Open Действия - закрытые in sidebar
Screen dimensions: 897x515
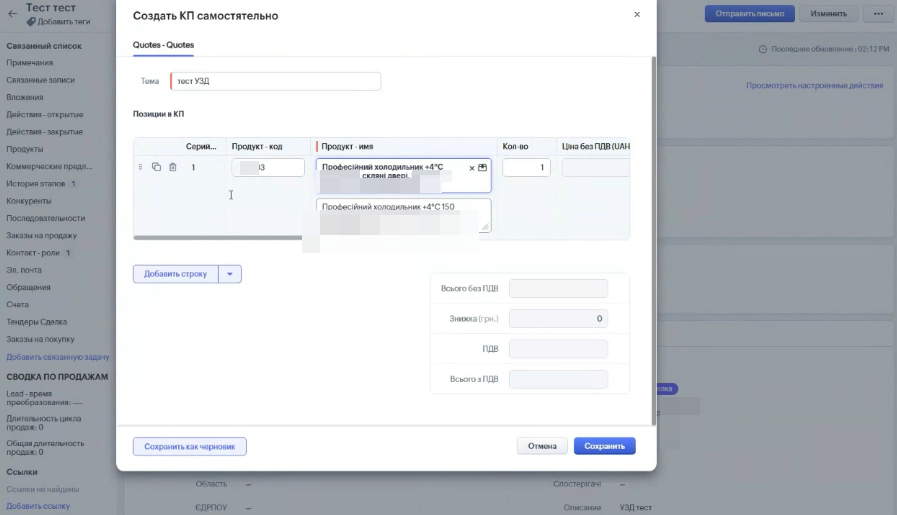click(45, 132)
